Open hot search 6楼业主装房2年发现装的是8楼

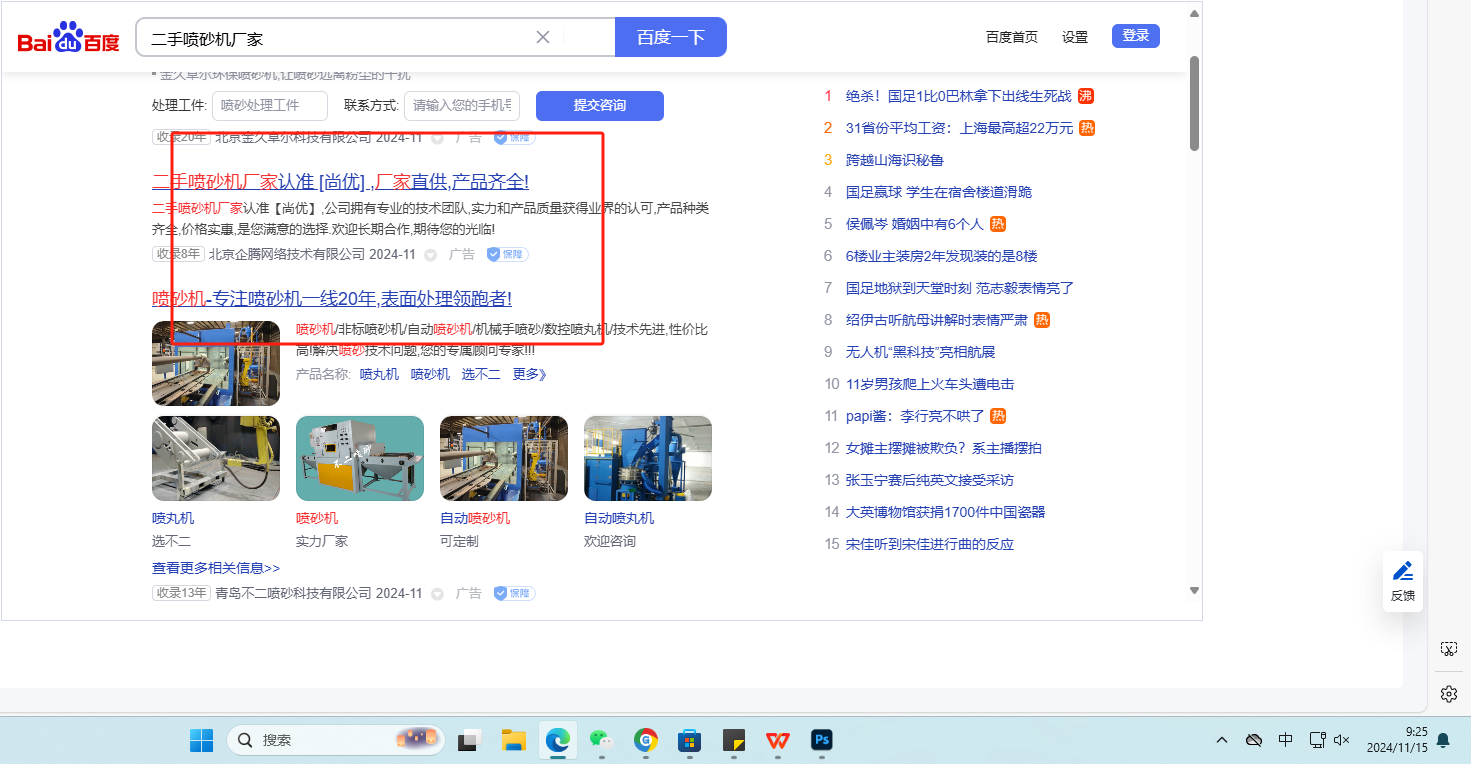(x=942, y=256)
